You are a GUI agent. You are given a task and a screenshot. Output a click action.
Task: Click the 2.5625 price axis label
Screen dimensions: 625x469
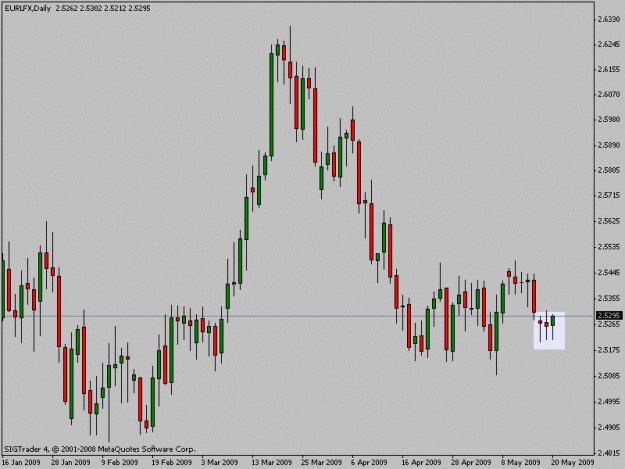(609, 221)
